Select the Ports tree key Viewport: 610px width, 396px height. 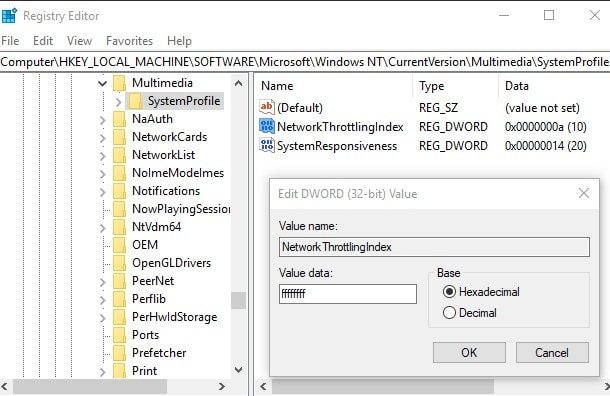click(145, 335)
